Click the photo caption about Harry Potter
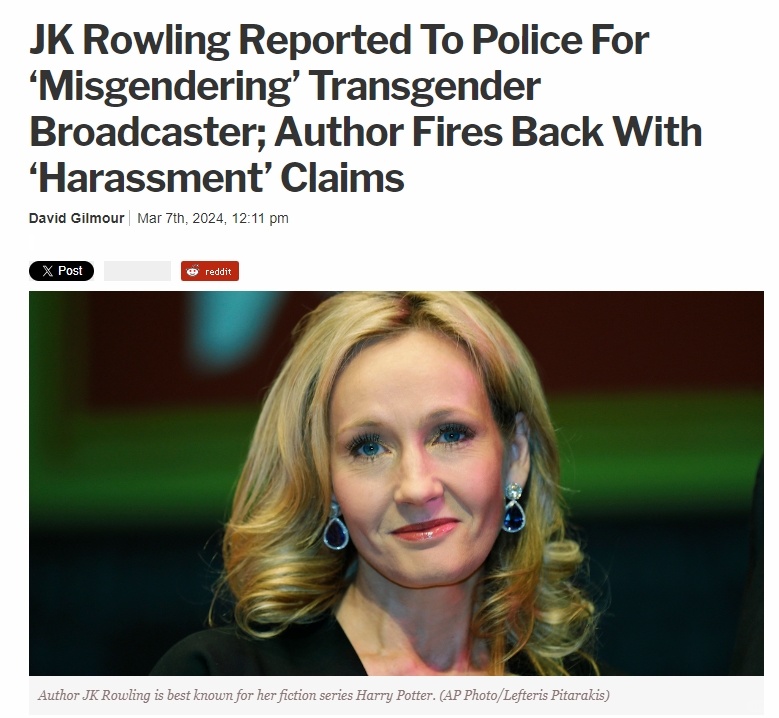Viewport: 779px width, 718px height. [323, 695]
